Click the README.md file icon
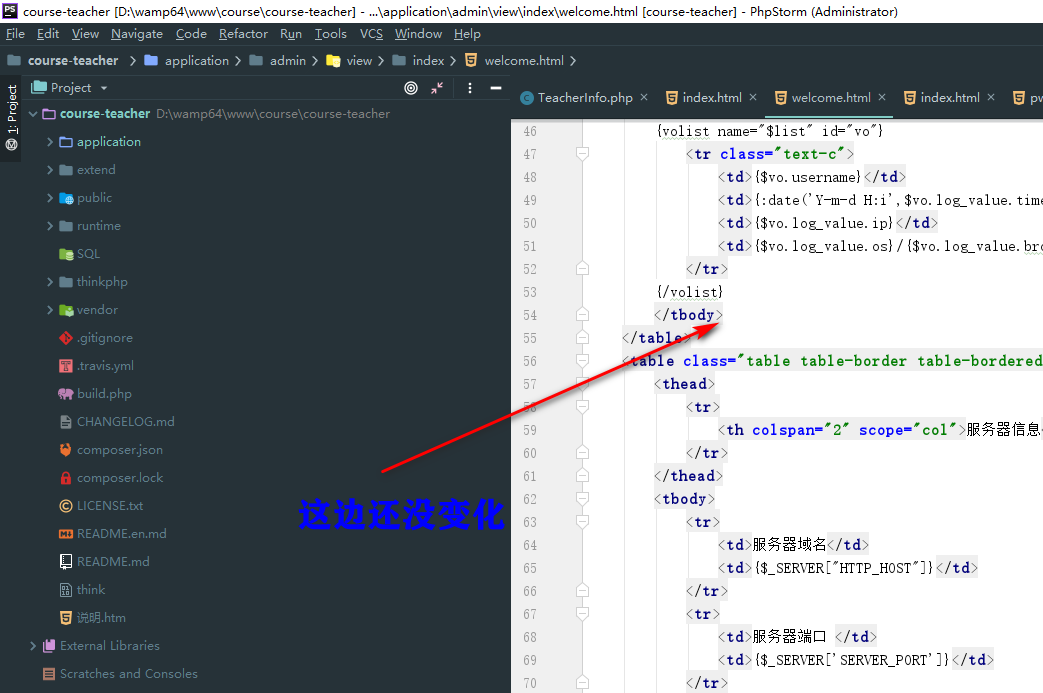This screenshot has height=693, width=1043. pyautogui.click(x=65, y=561)
